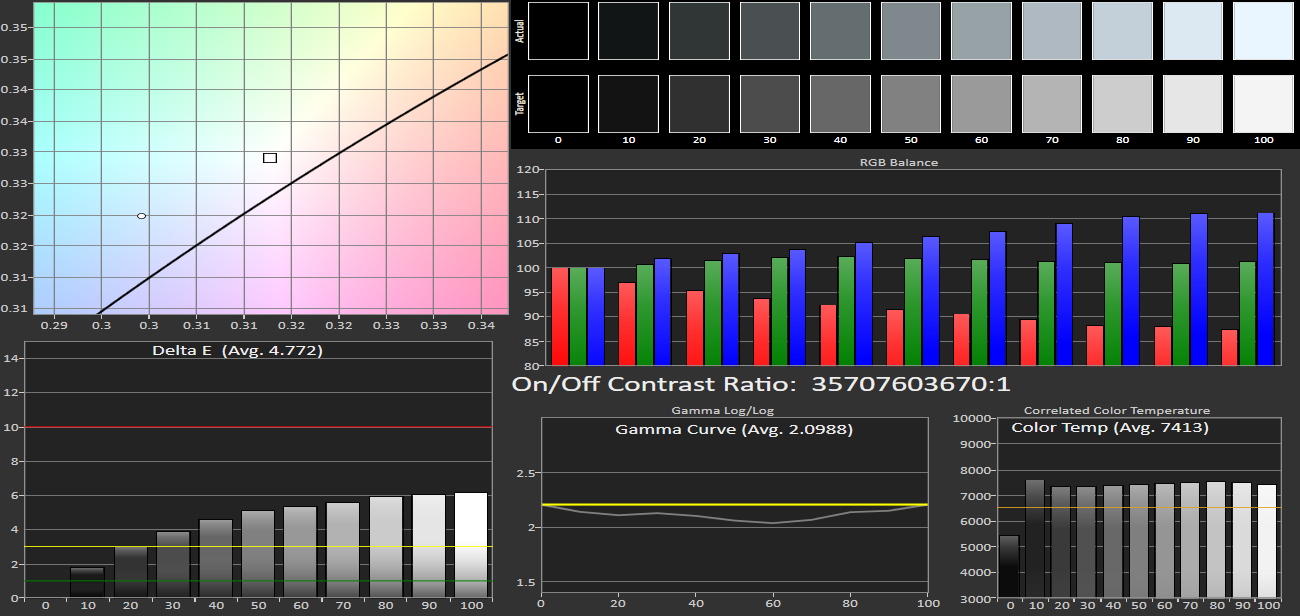Select the Actual 30% gray swatch
This screenshot has height=616, width=1300.
769,31
